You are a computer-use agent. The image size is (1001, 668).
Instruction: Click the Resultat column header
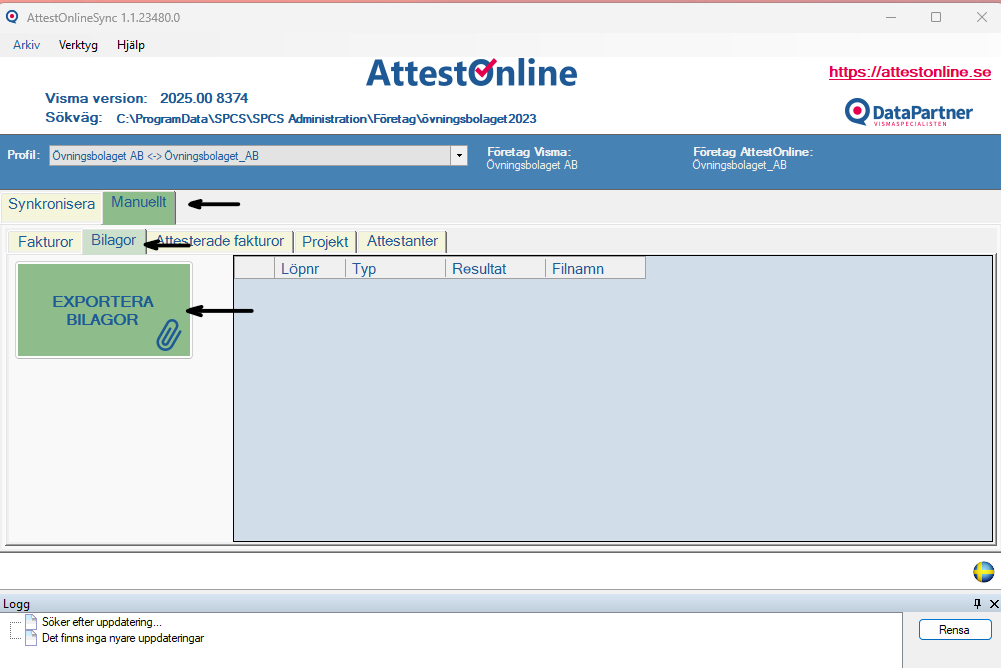tap(495, 269)
